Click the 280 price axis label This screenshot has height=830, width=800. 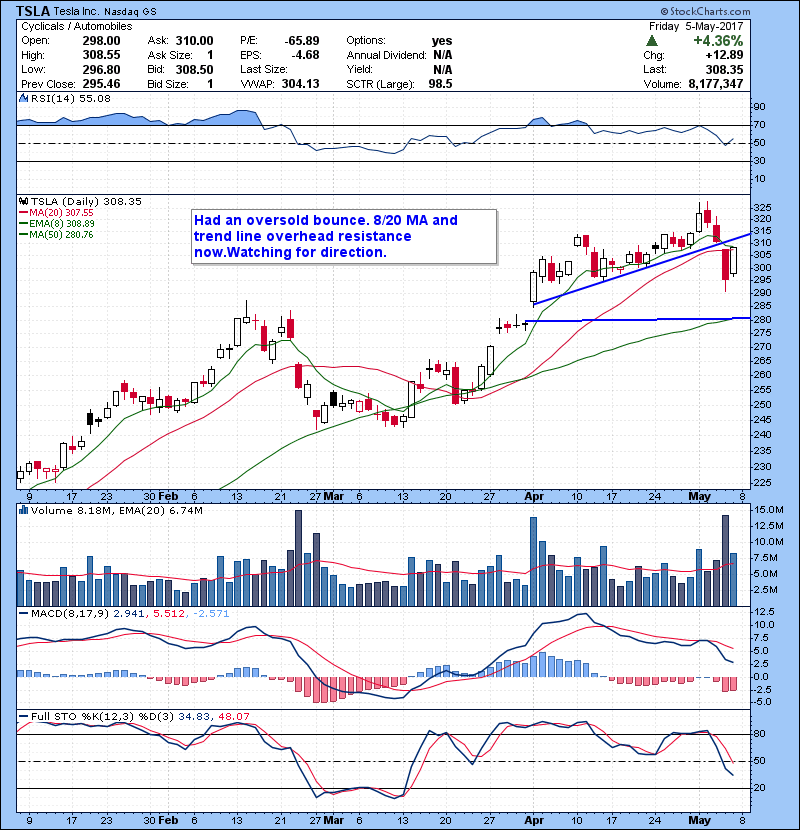762,320
